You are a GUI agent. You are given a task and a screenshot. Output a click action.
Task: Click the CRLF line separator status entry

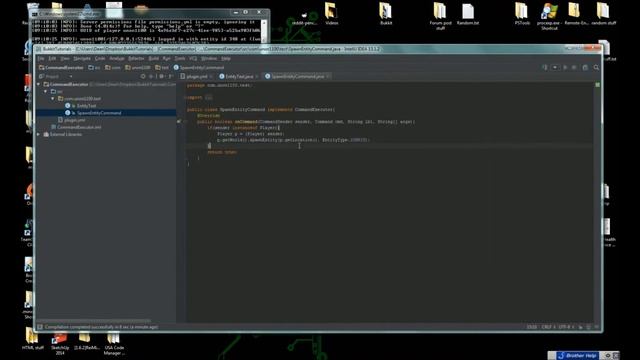coord(548,327)
